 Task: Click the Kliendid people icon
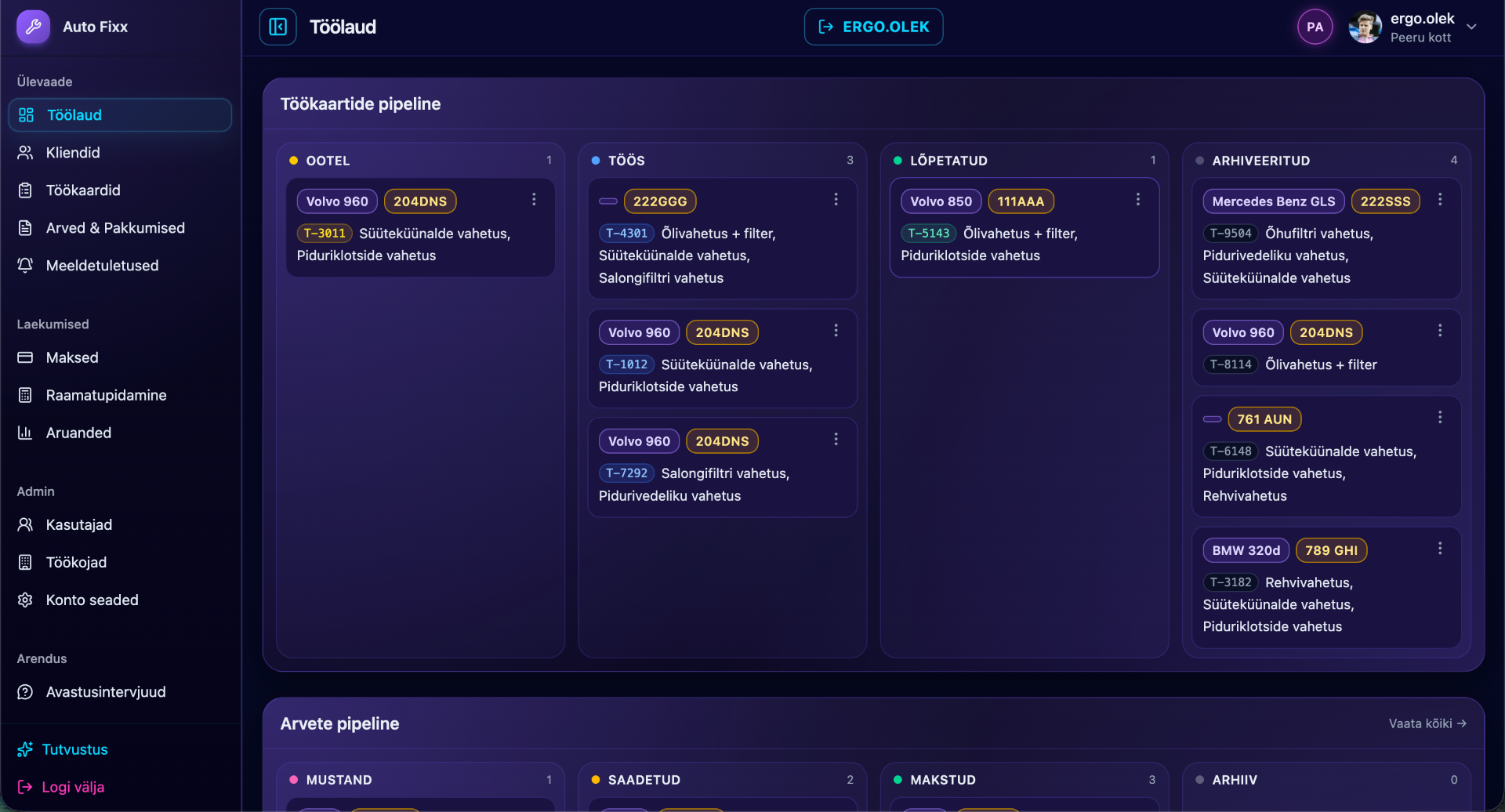[25, 153]
